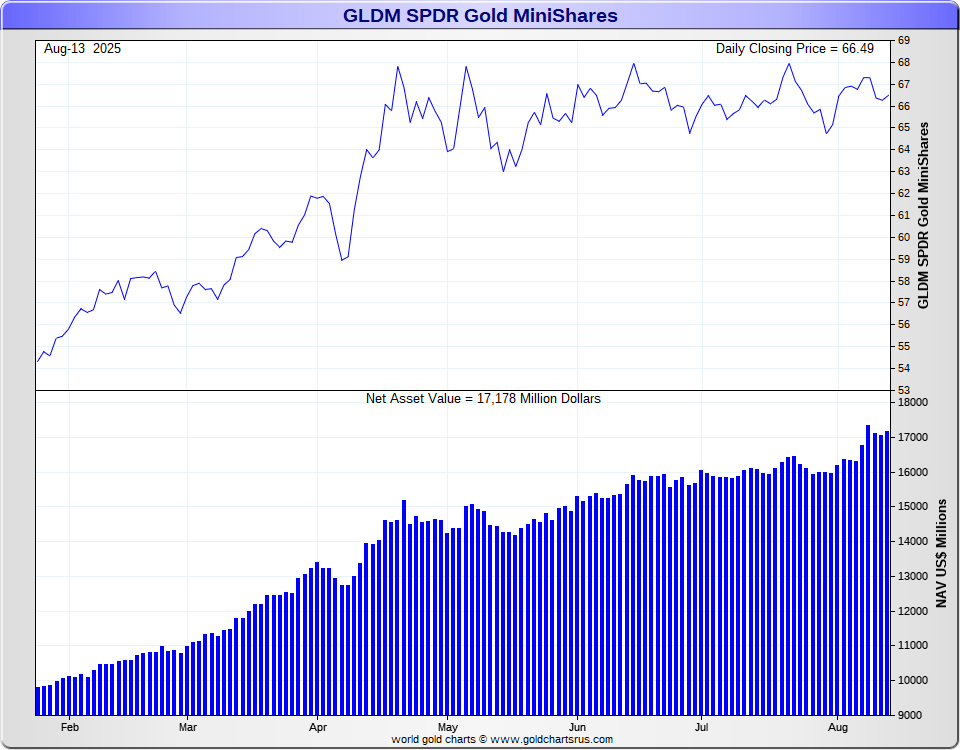The height and width of the screenshot is (750, 960).
Task: Select the 15000 tick on the NAV axis
Action: pyautogui.click(x=913, y=507)
